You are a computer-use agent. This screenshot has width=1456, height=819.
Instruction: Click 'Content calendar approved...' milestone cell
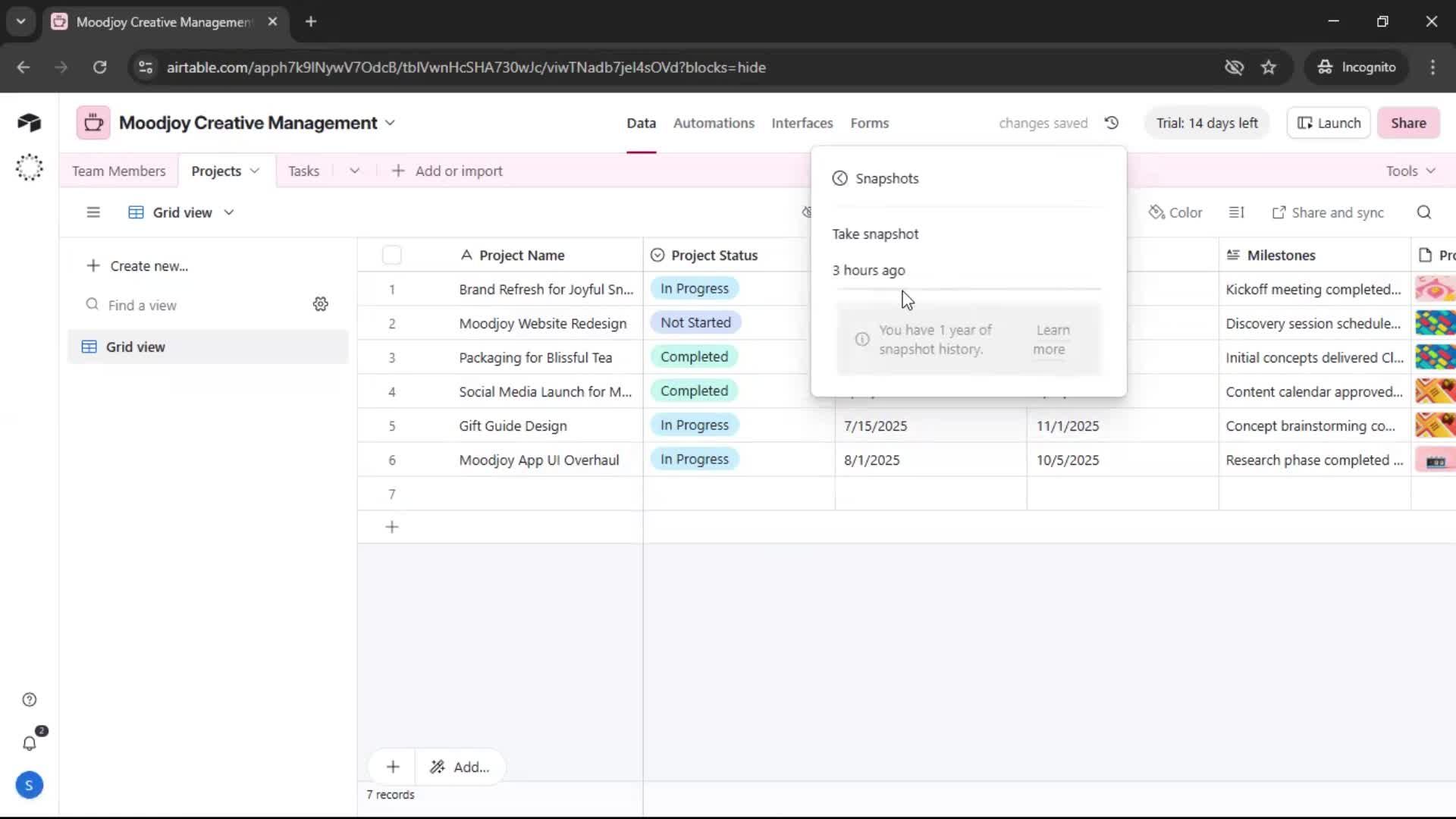click(1314, 391)
